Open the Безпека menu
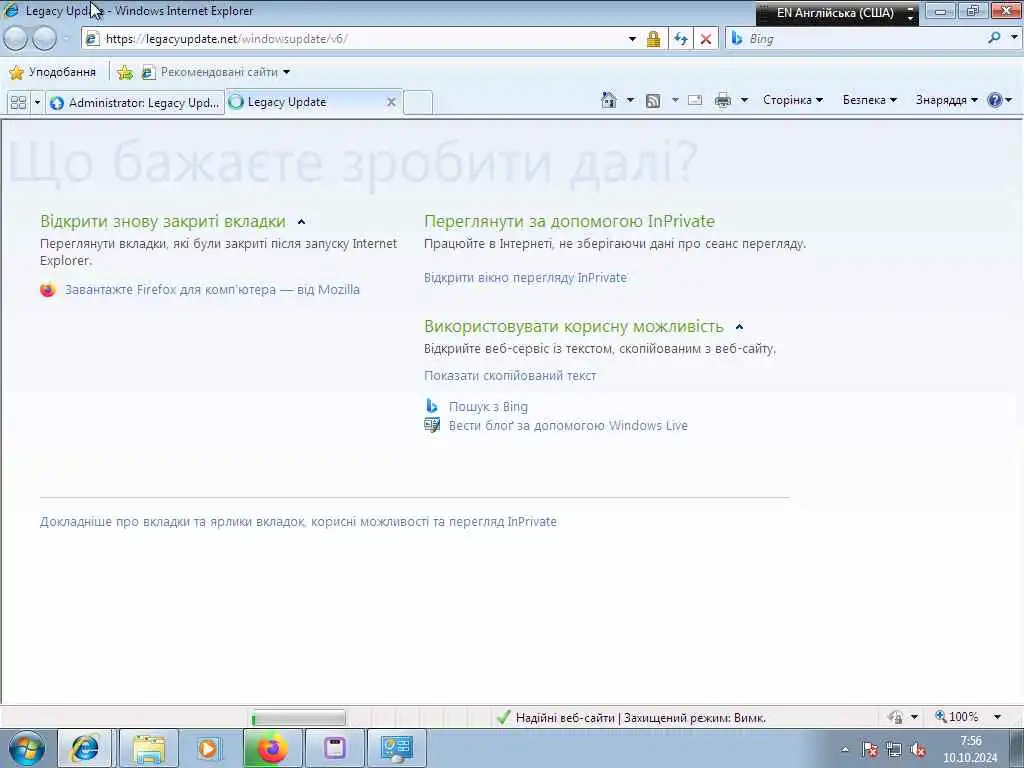1024x768 pixels. coord(869,100)
